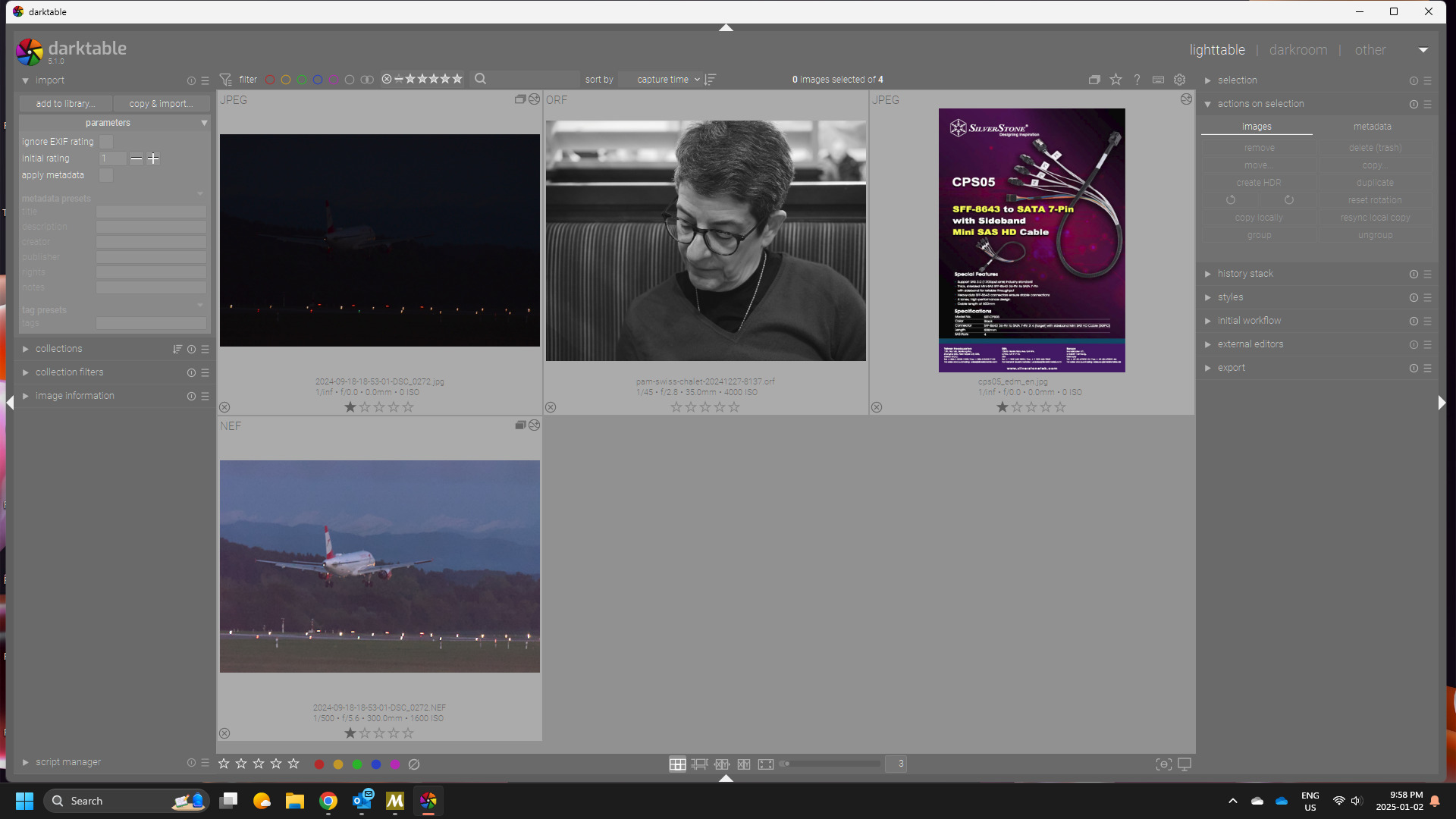Switch to filemanager grid layout
The width and height of the screenshot is (1456, 819).
click(x=677, y=764)
